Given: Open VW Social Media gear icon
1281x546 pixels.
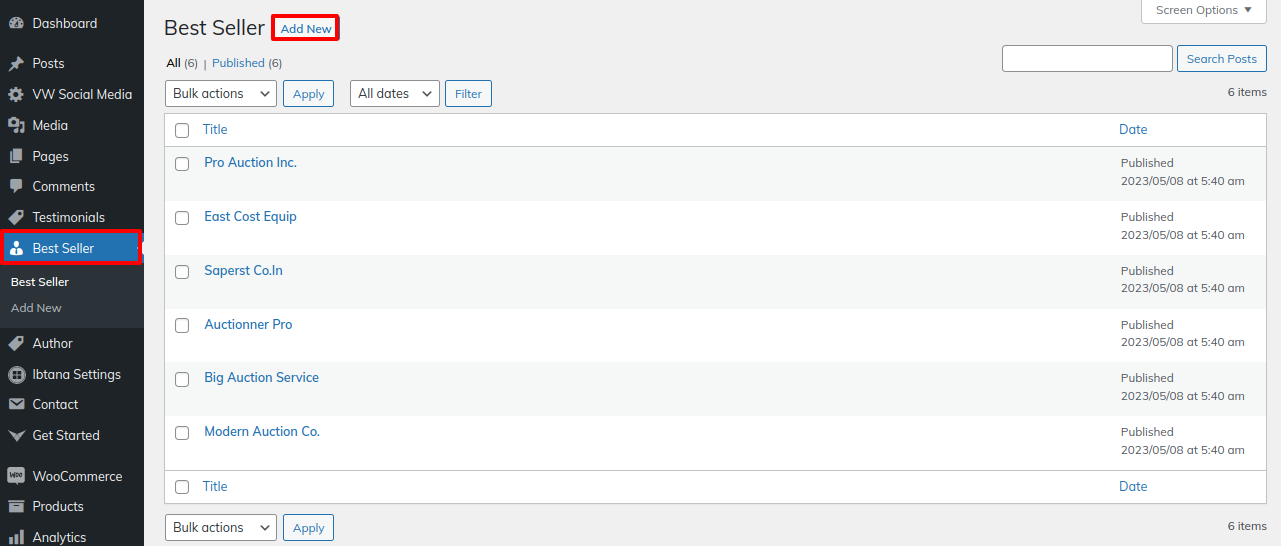Looking at the screenshot, I should point(16,95).
